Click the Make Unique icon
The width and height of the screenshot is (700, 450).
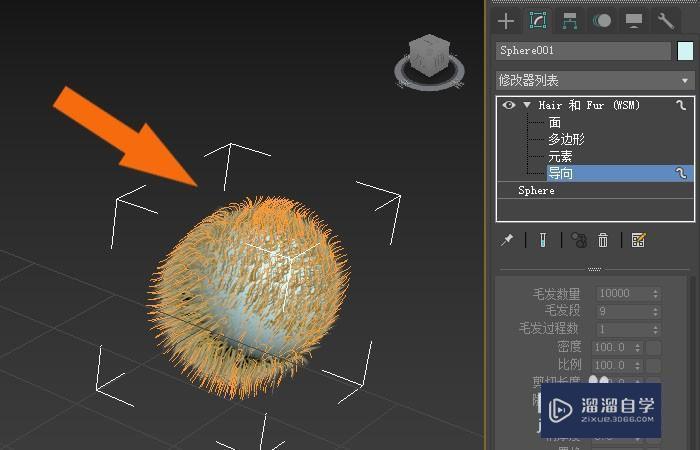(x=579, y=240)
